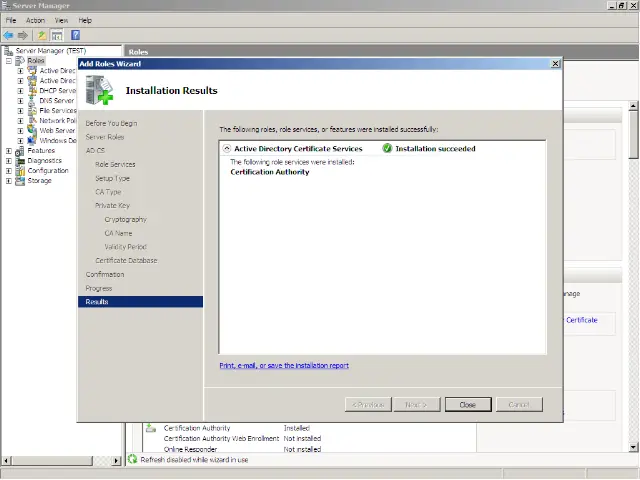Expand the Storage tree node
Image resolution: width=640 pixels, height=480 pixels.
[9, 181]
